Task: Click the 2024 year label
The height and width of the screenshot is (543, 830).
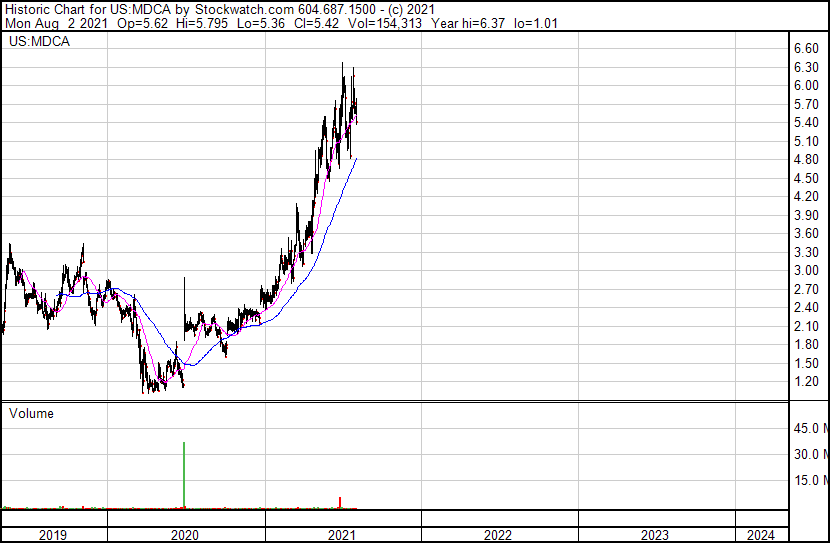Action: point(761,535)
